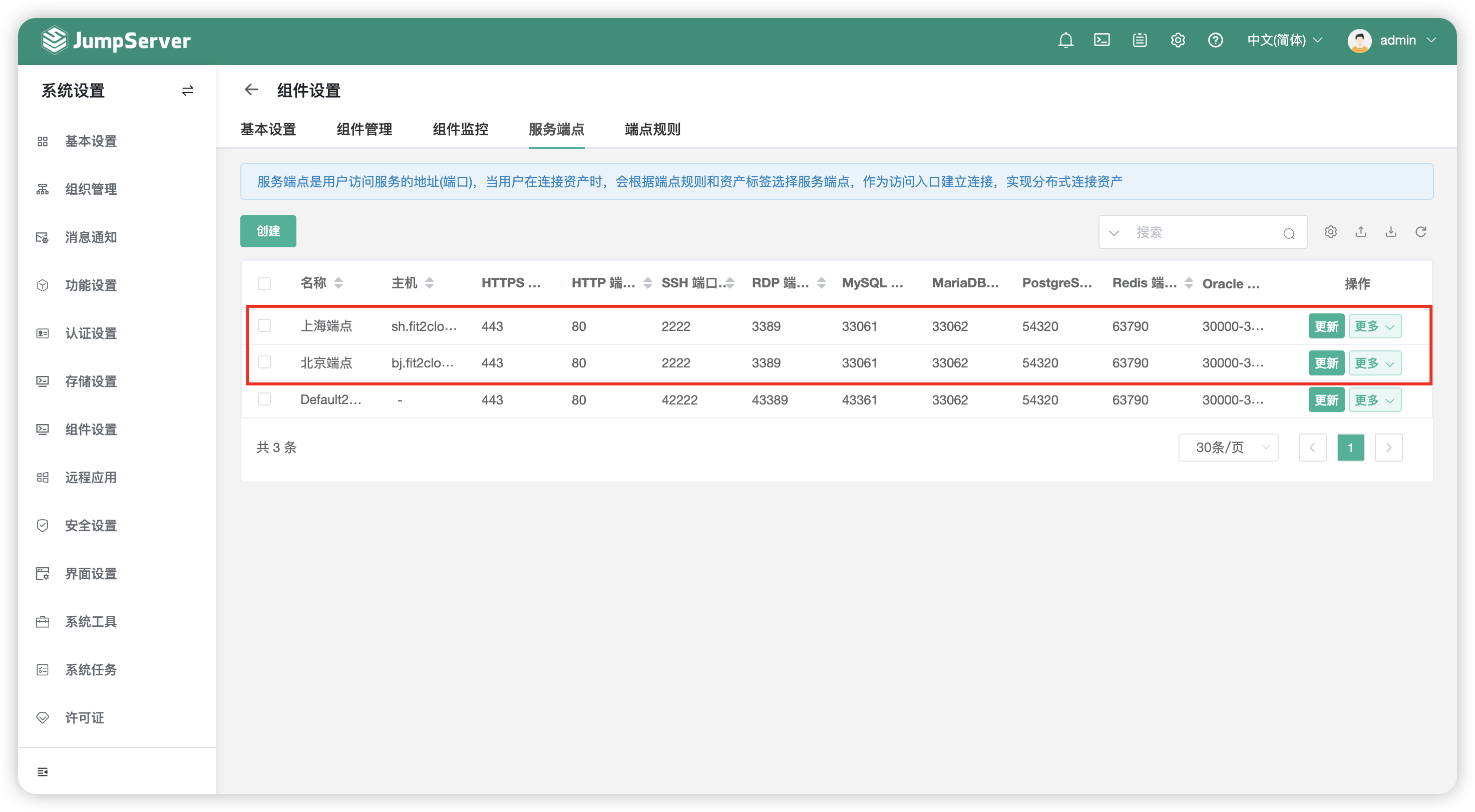Sort by Redis port column arrows

[1189, 283]
